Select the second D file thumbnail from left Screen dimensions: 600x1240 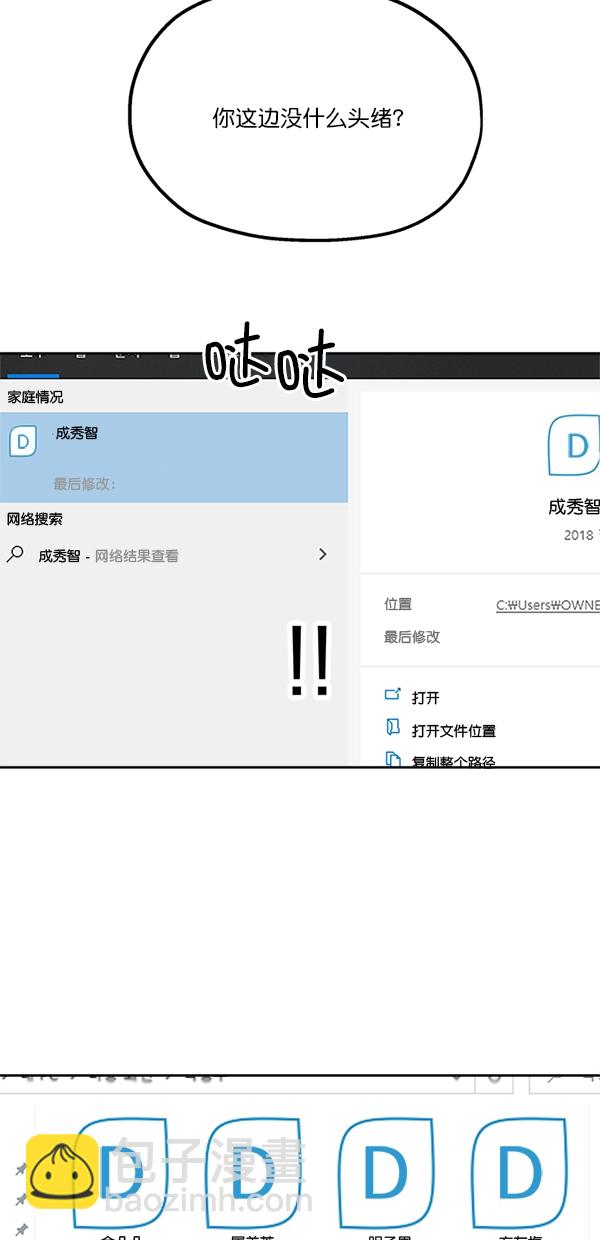(x=252, y=1172)
